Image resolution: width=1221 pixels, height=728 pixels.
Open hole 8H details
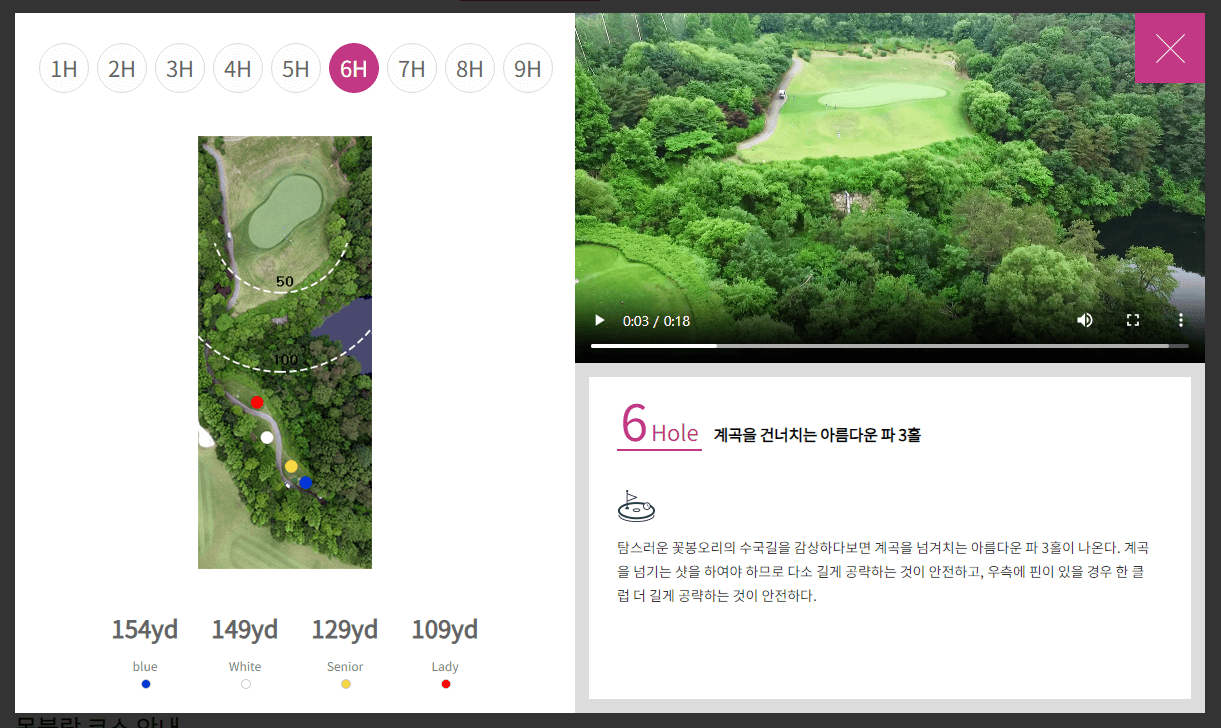click(470, 68)
